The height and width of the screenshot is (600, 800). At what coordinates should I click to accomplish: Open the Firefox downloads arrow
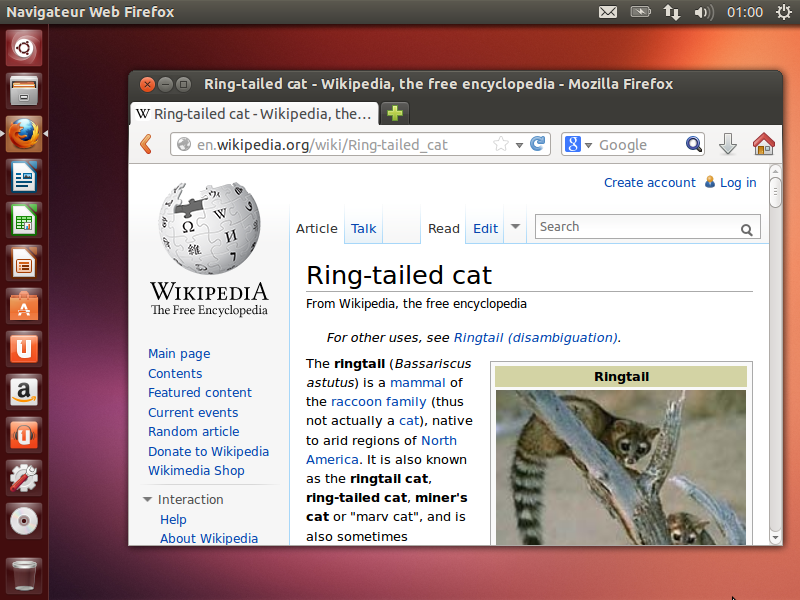[x=728, y=144]
